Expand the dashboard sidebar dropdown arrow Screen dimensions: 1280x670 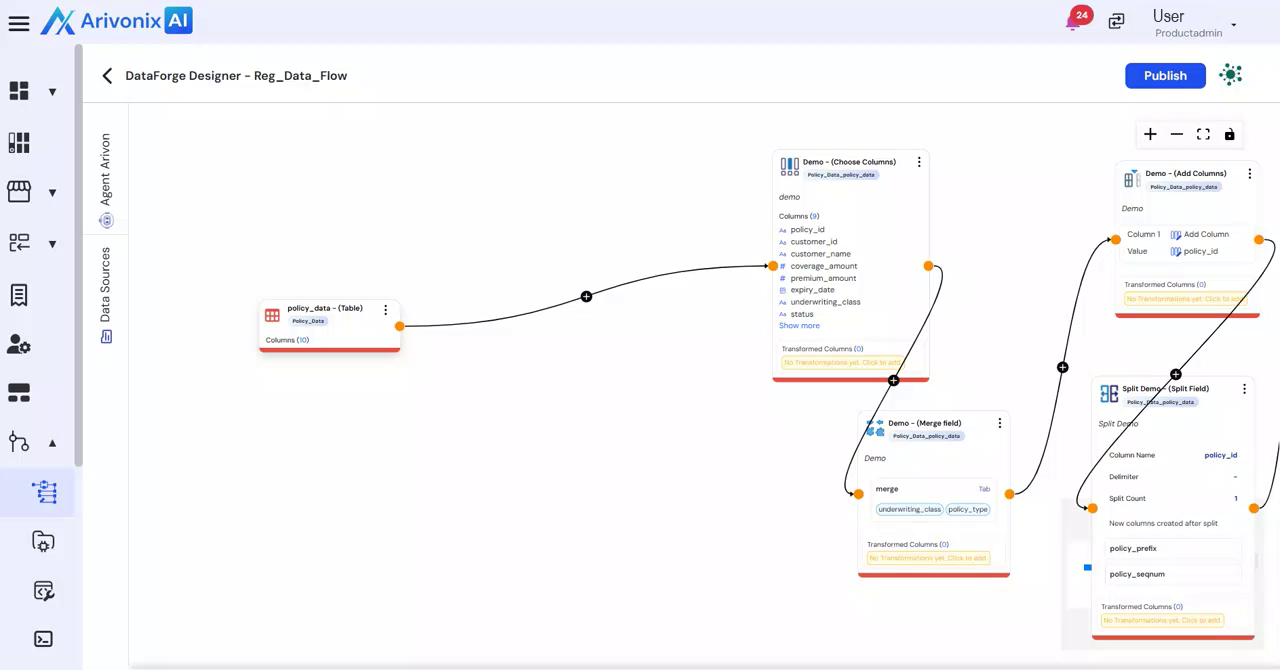52,92
